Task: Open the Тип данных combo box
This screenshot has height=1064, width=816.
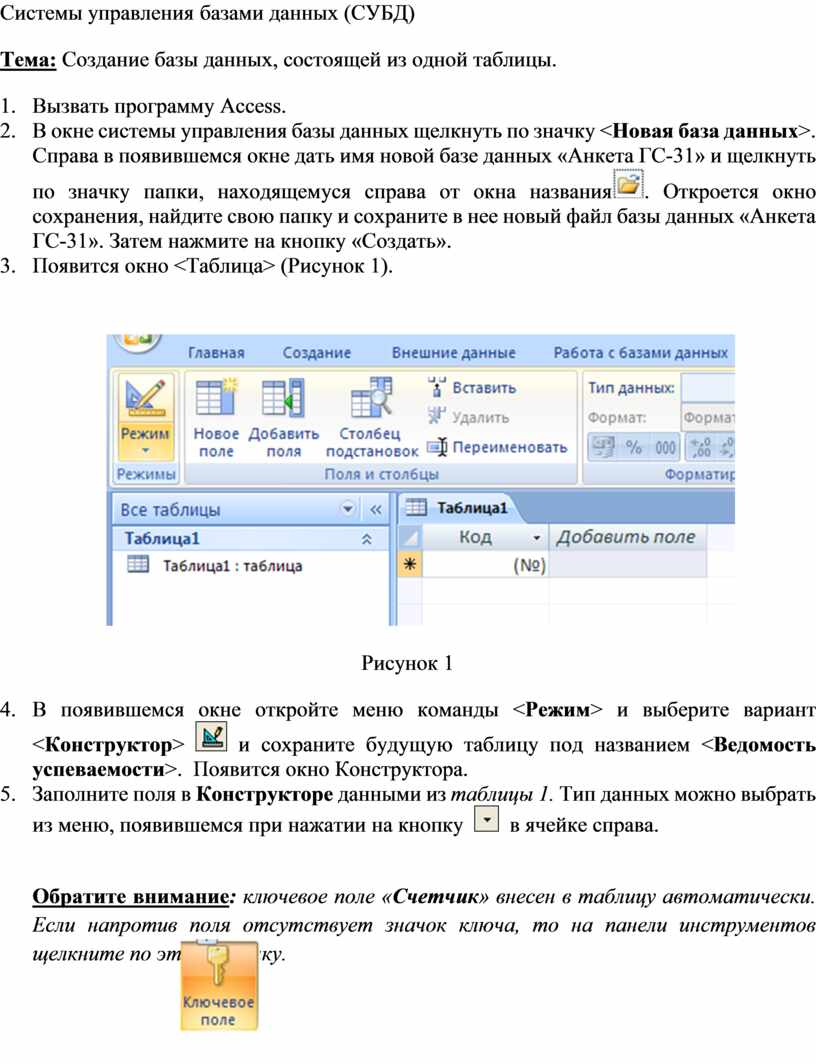Action: 707,388
